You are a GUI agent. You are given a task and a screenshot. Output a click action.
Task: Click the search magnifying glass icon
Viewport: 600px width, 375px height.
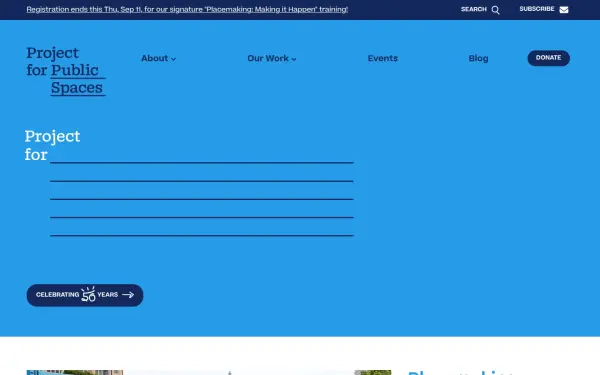496,10
